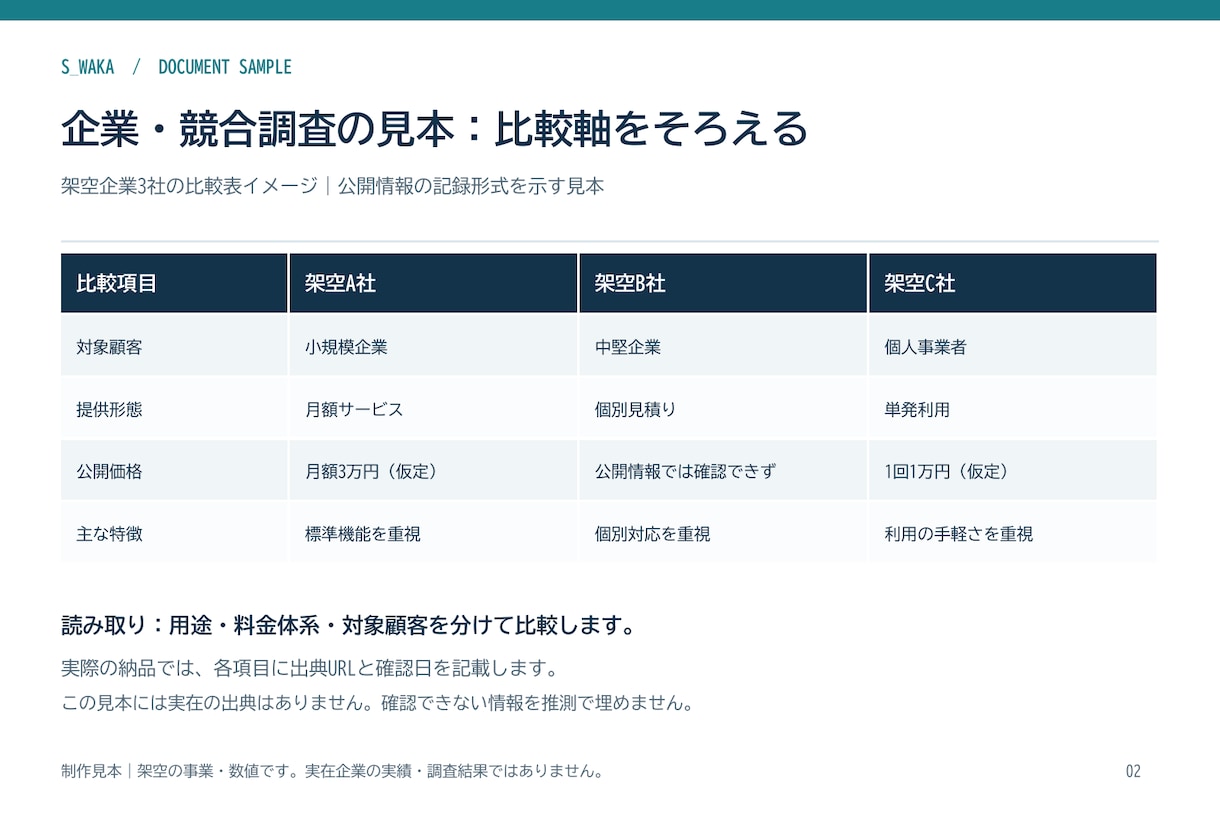Click the cell "個別対応を重視"
The width and height of the screenshot is (1220, 814).
(x=723, y=533)
